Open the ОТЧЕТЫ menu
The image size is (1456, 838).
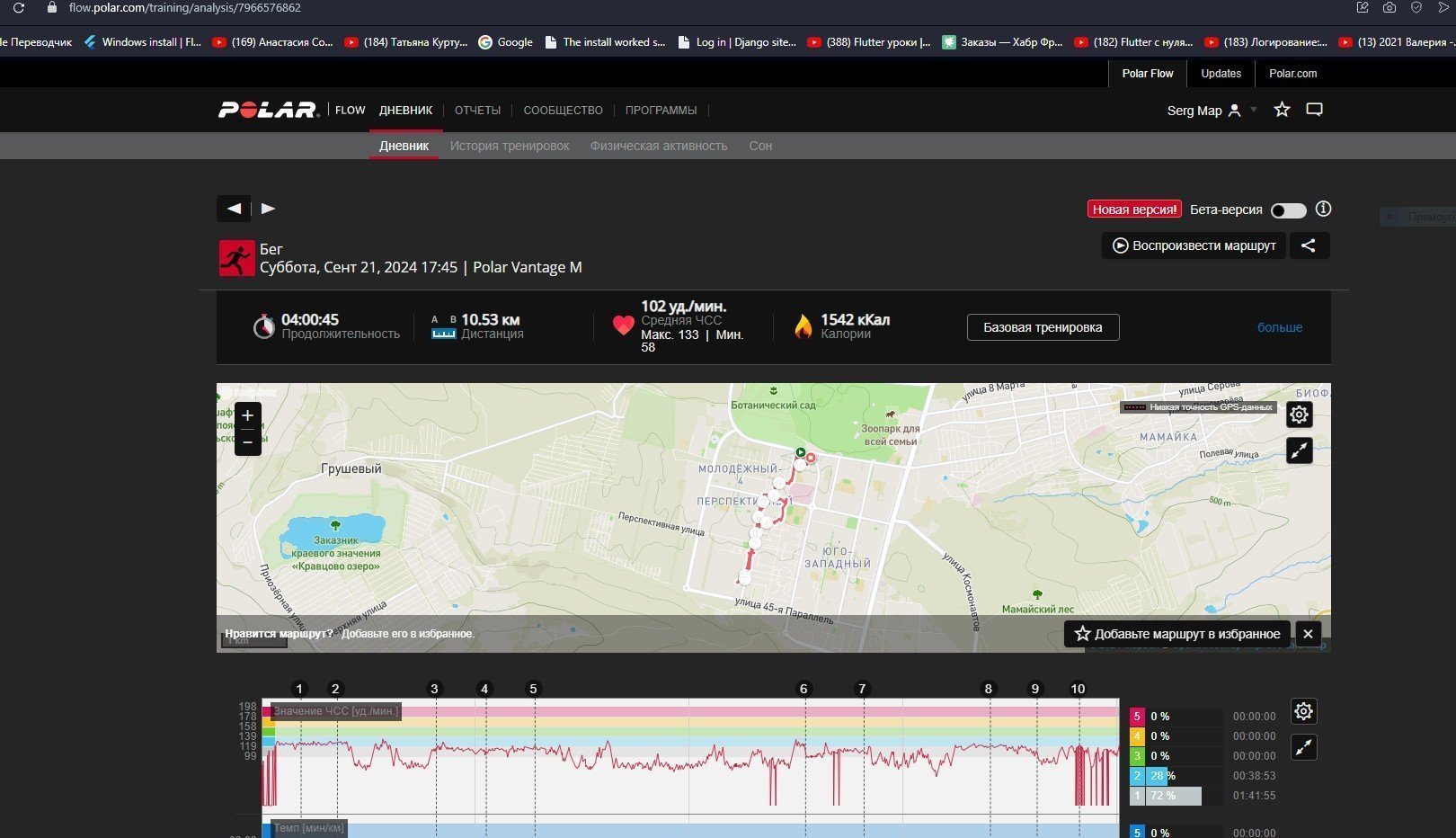click(477, 111)
